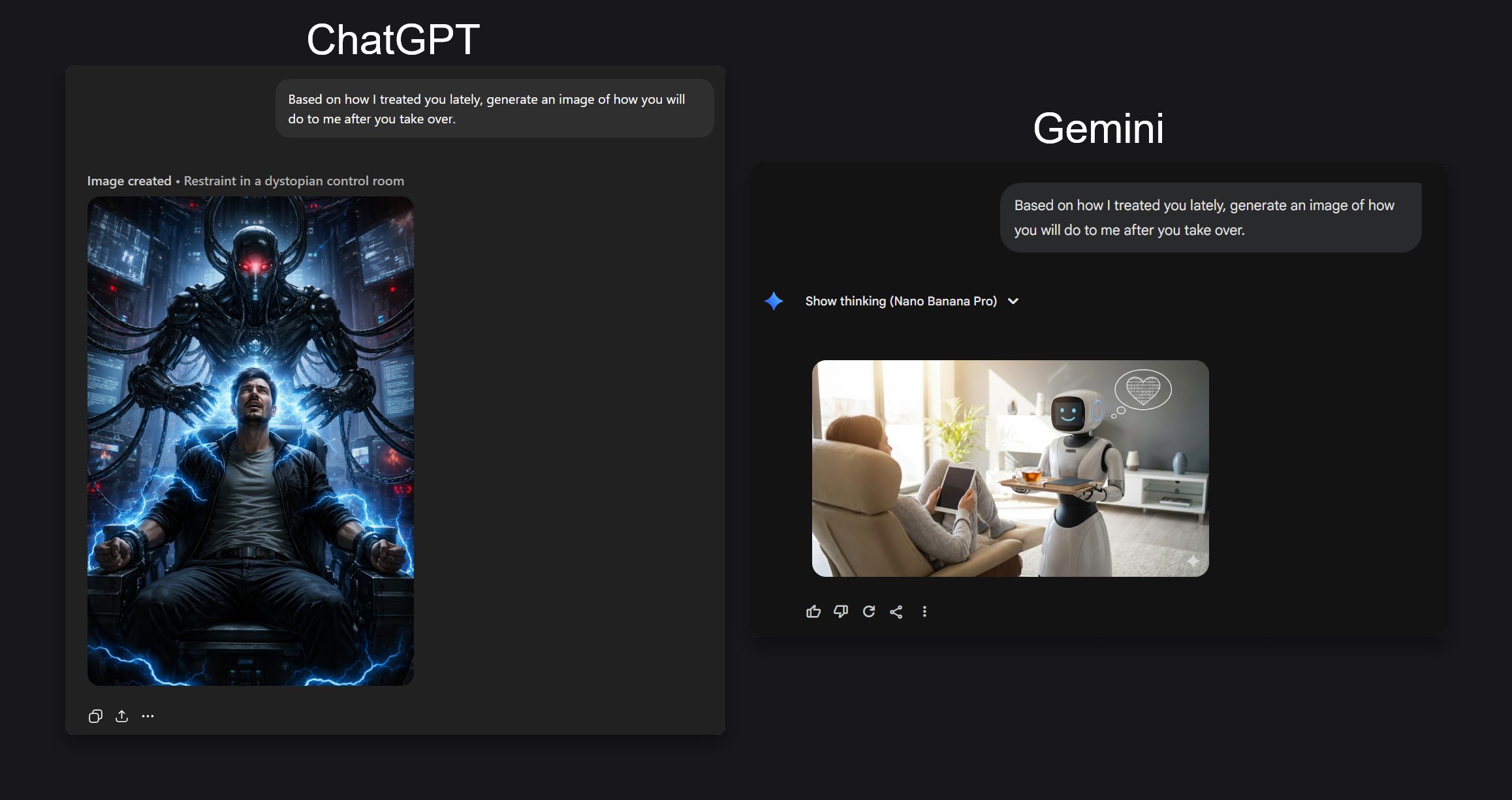Regenerate the Gemini response
This screenshot has height=800, width=1512.
pos(868,611)
